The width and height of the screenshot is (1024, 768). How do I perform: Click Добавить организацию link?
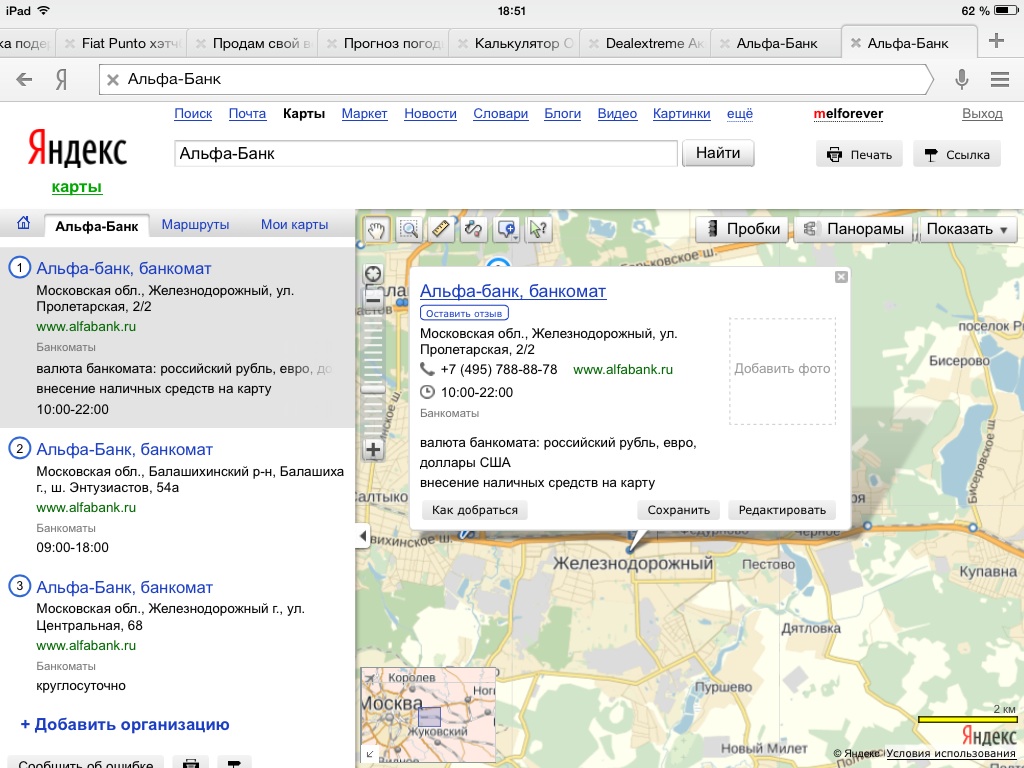tap(125, 724)
